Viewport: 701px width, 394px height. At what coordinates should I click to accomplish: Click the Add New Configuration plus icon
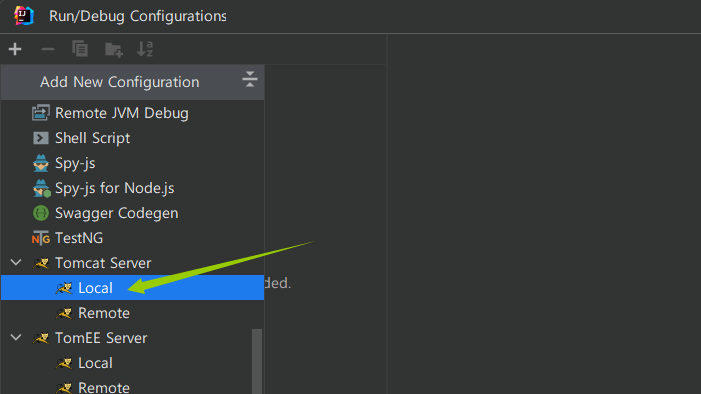coord(15,49)
